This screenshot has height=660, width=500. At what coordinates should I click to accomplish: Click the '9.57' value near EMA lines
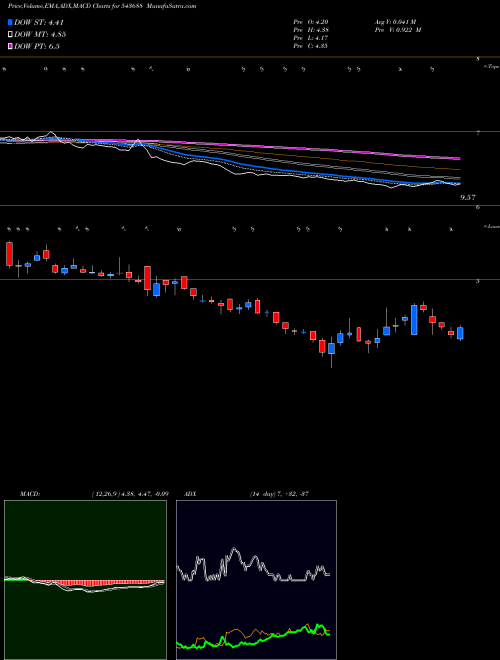tap(470, 197)
